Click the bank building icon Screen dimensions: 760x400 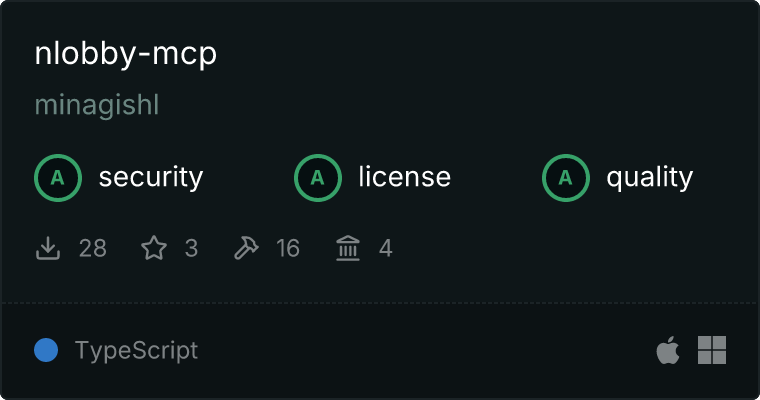(348, 248)
